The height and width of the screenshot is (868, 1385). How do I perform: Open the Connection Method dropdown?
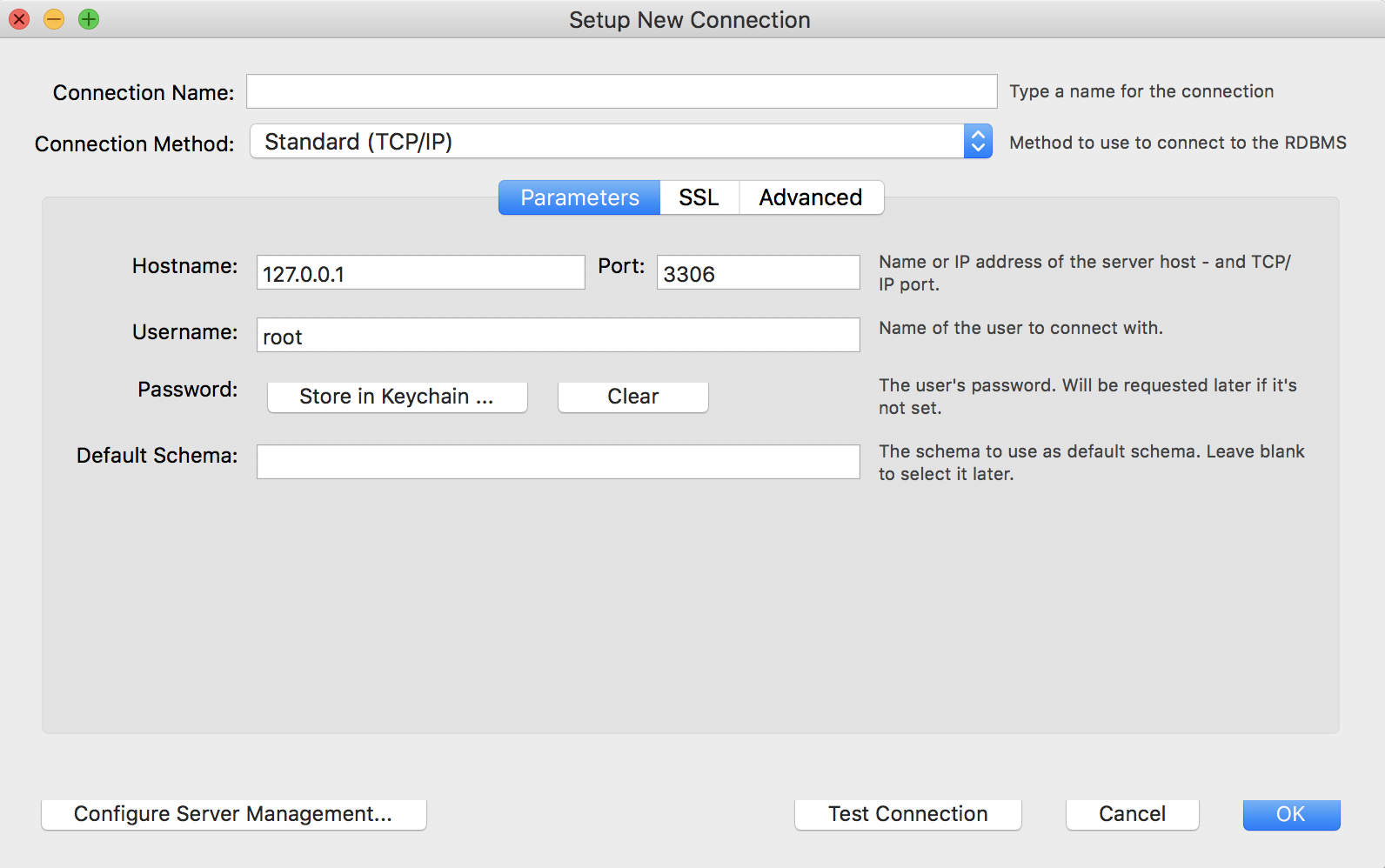click(x=621, y=142)
